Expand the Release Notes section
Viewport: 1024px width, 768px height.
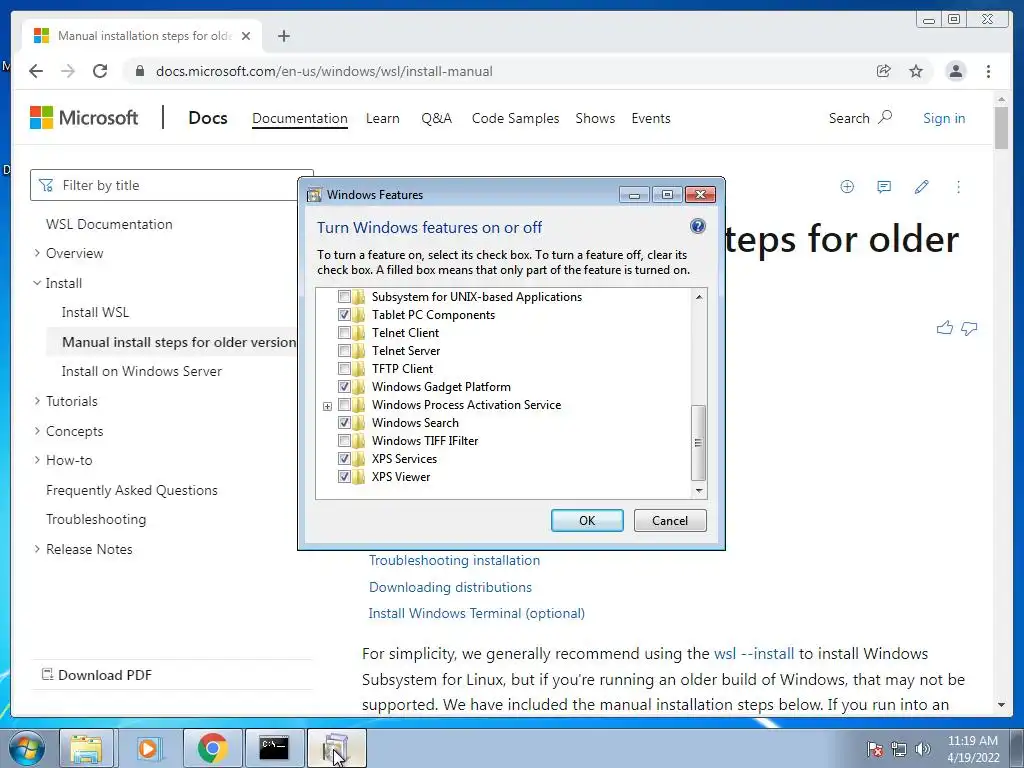pos(37,549)
